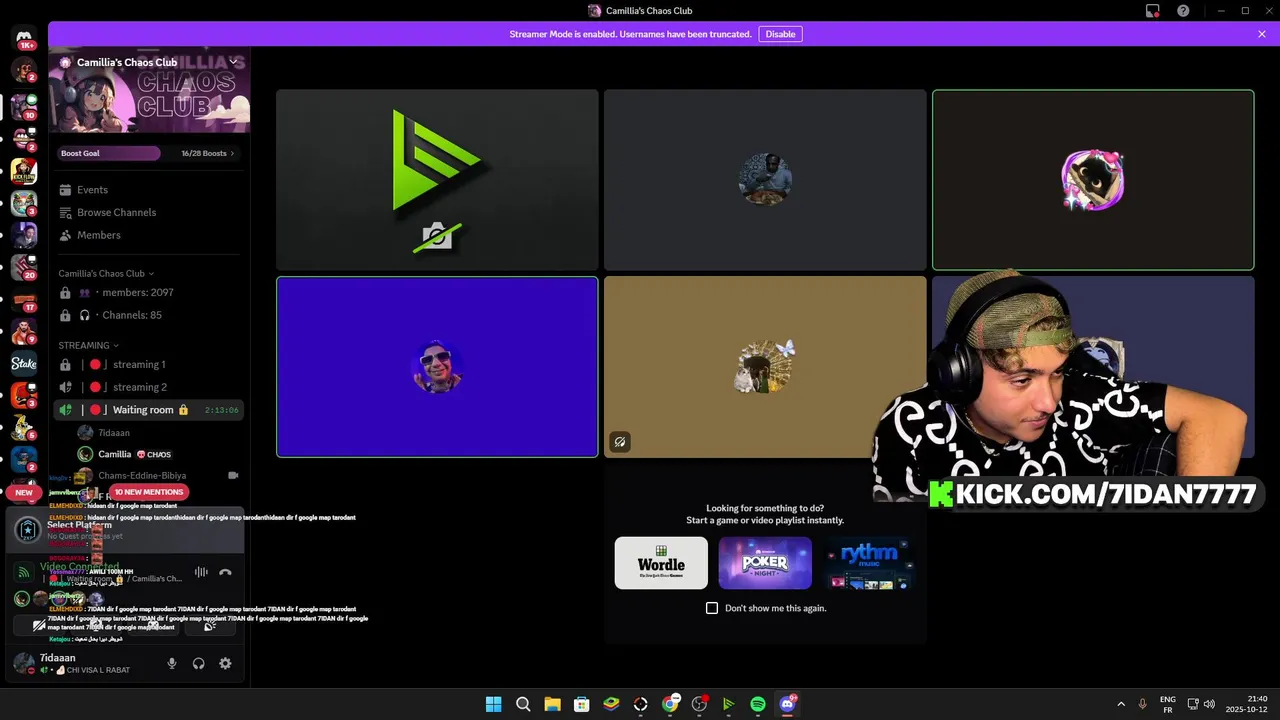Jump to 10 NEW MENTIONS
The height and width of the screenshot is (720, 1280).
coord(149,492)
